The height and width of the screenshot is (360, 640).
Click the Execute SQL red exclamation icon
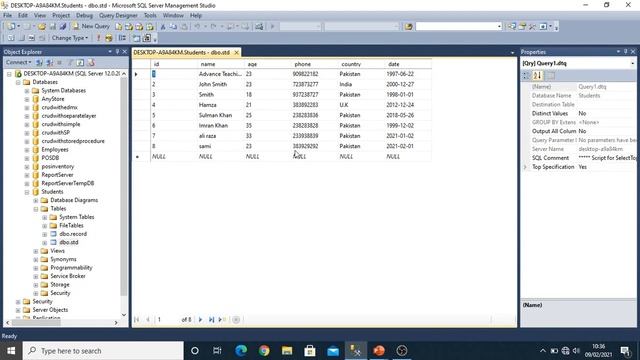tap(98, 38)
